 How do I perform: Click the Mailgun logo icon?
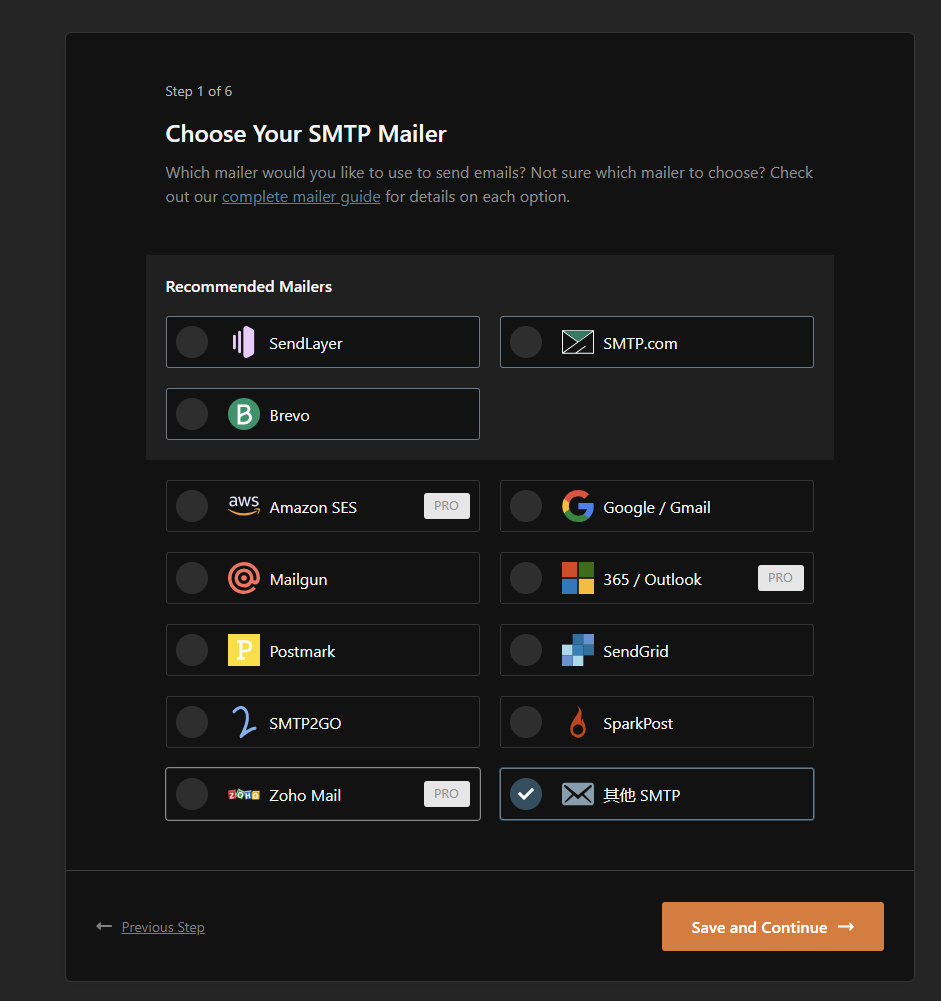tap(244, 579)
